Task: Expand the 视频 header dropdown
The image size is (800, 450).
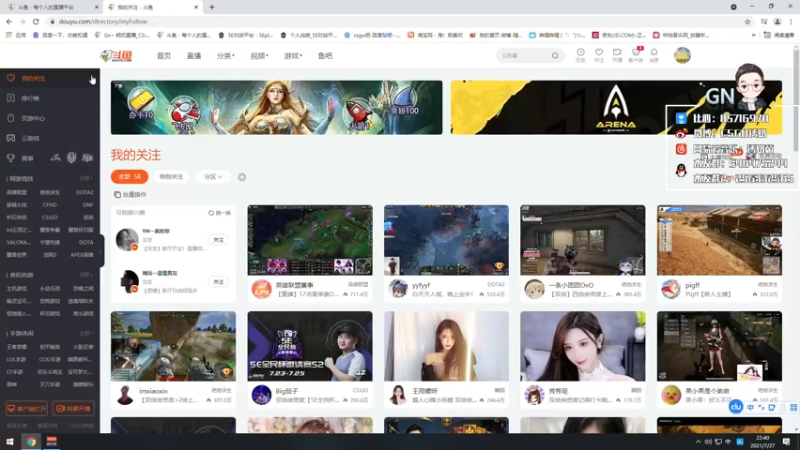Action: 259,56
